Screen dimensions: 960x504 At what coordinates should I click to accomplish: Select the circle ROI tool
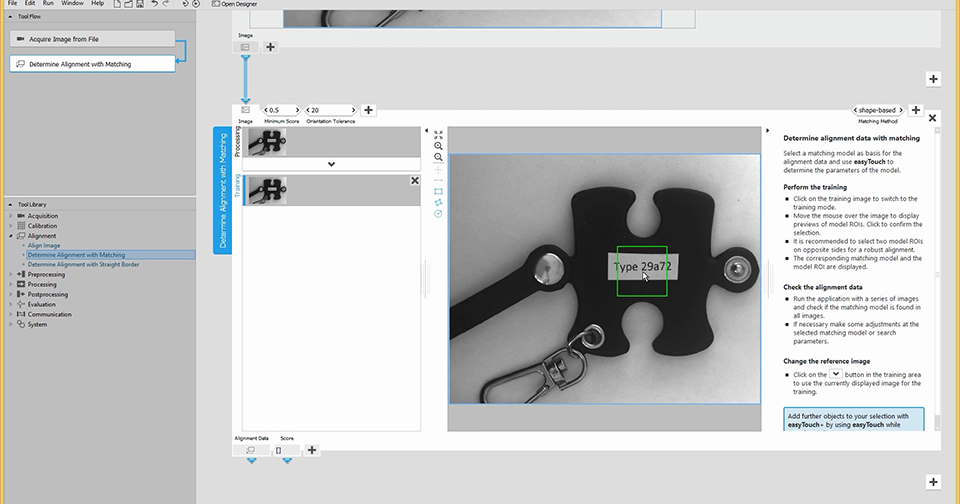coord(438,214)
